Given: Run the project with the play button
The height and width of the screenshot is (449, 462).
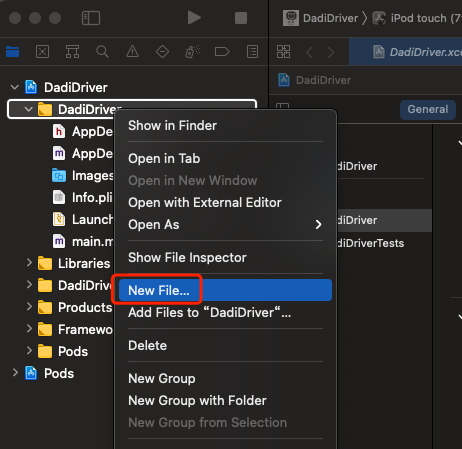Looking at the screenshot, I should 194,18.
